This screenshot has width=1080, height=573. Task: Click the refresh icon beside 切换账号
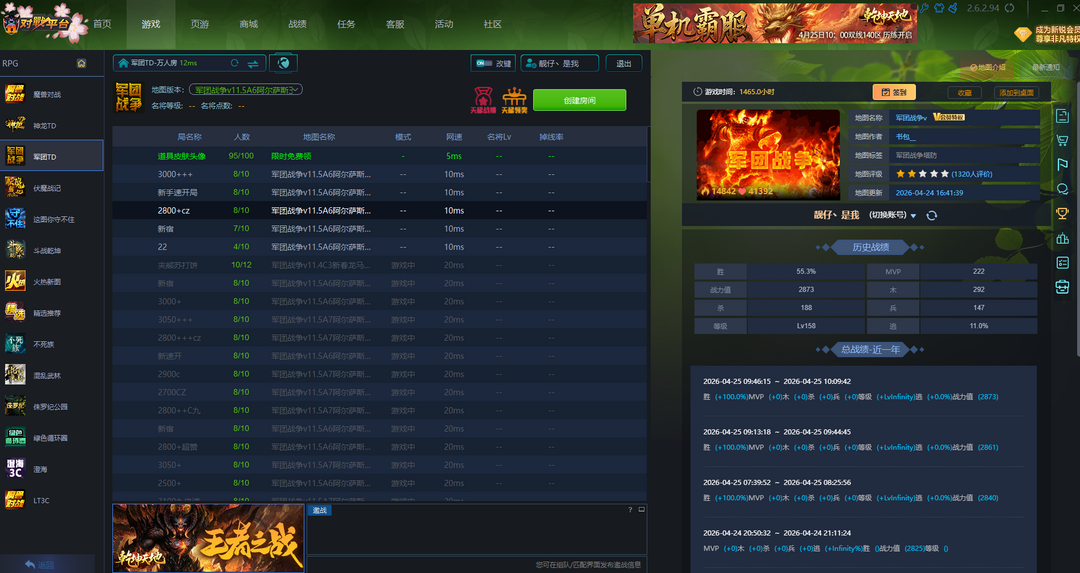(x=932, y=215)
